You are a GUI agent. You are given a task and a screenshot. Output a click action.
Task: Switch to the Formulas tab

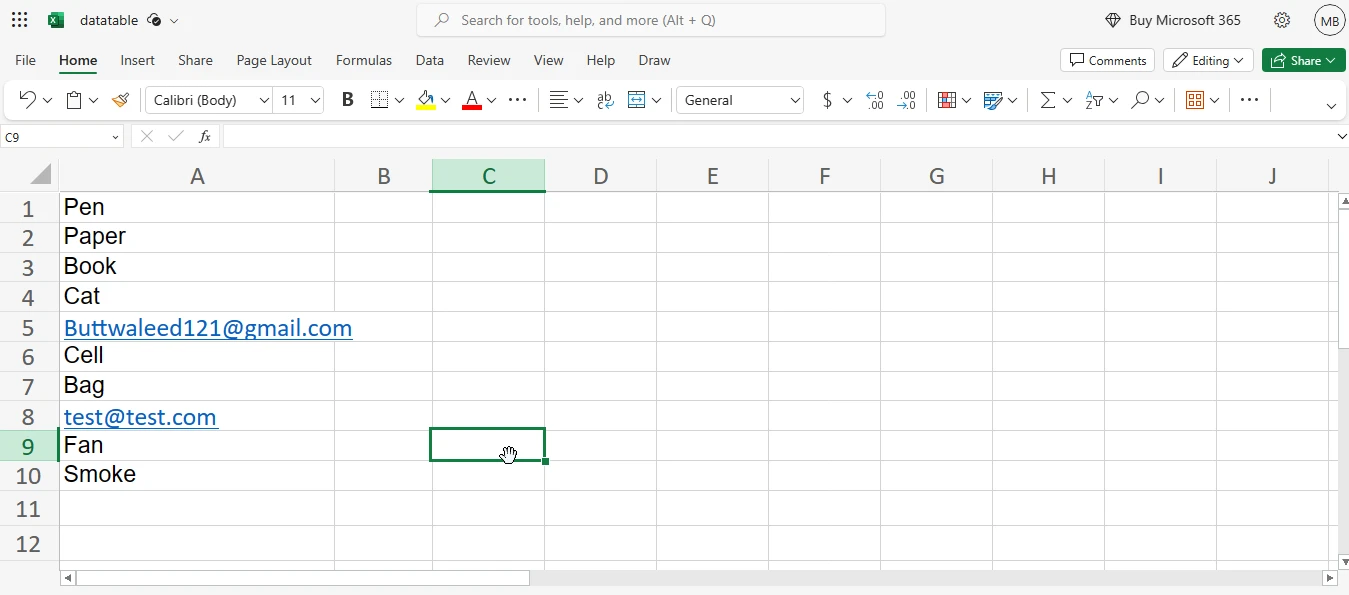tap(363, 60)
